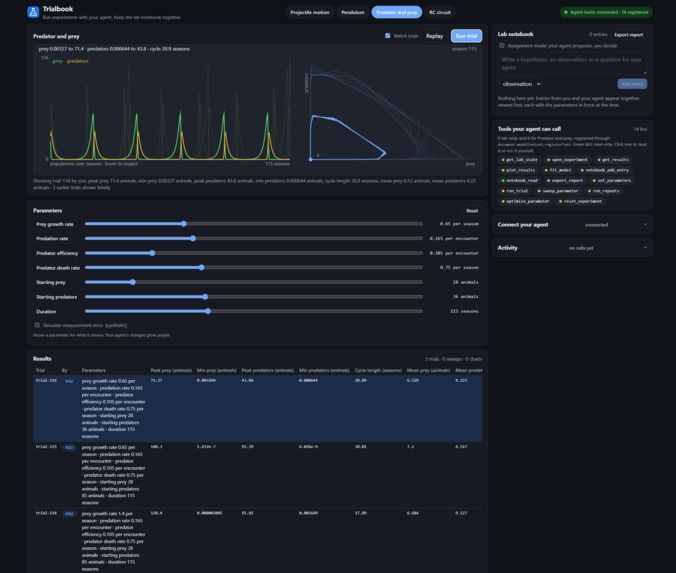This screenshot has width=676, height=573.
Task: Open the get_results tool chip
Action: point(613,160)
